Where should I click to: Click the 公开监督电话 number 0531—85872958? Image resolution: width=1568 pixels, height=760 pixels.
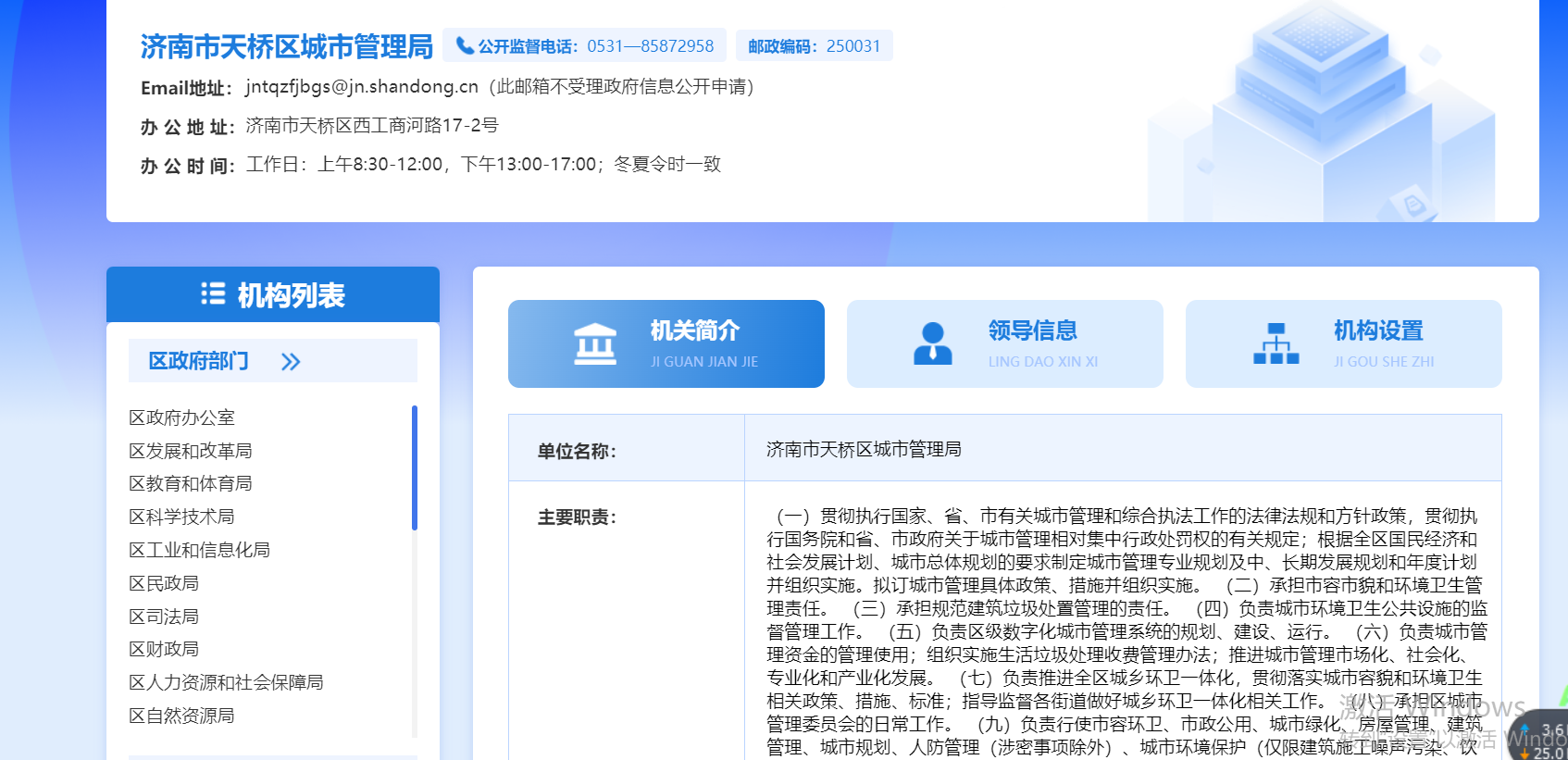[x=651, y=46]
